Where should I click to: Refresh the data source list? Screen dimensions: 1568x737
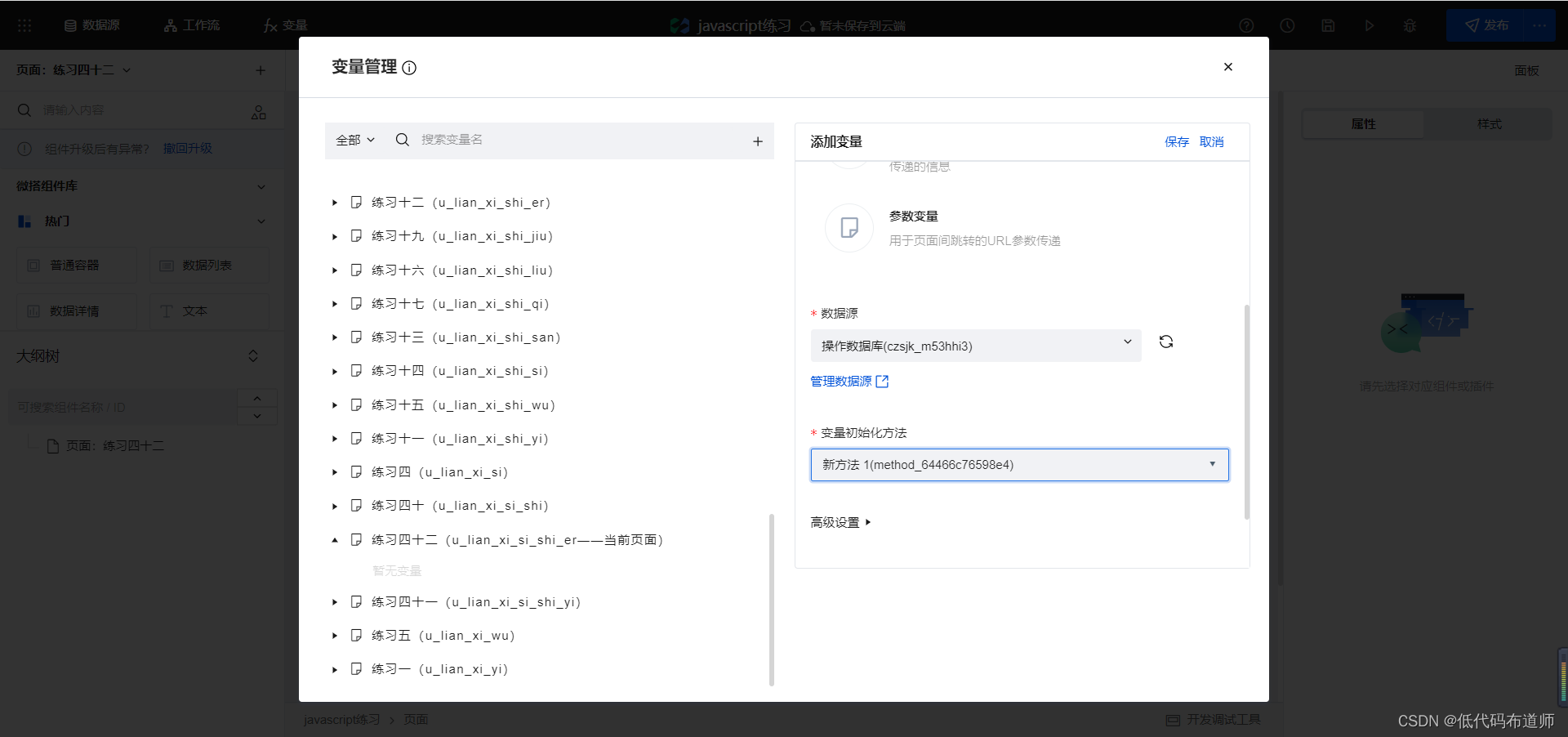(1166, 342)
